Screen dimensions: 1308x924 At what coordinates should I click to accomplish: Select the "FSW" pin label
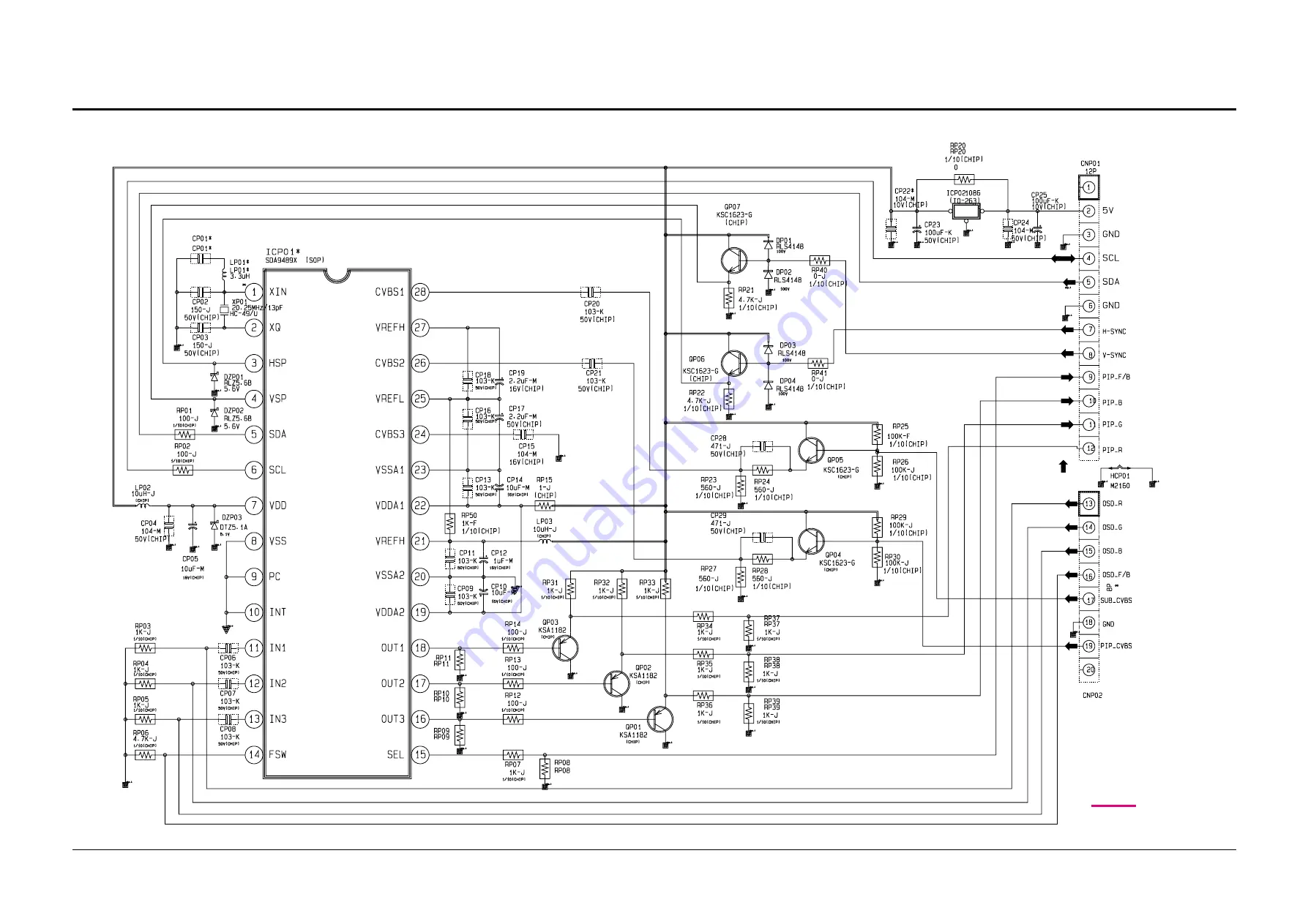pos(278,754)
